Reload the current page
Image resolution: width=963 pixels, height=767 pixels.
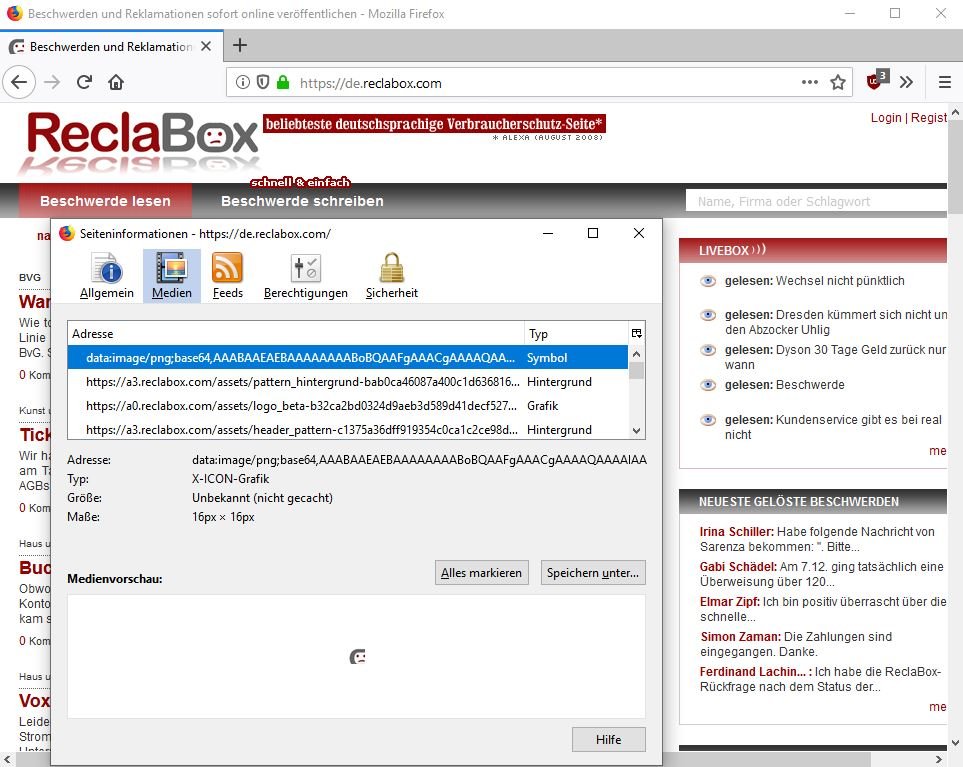(x=84, y=82)
